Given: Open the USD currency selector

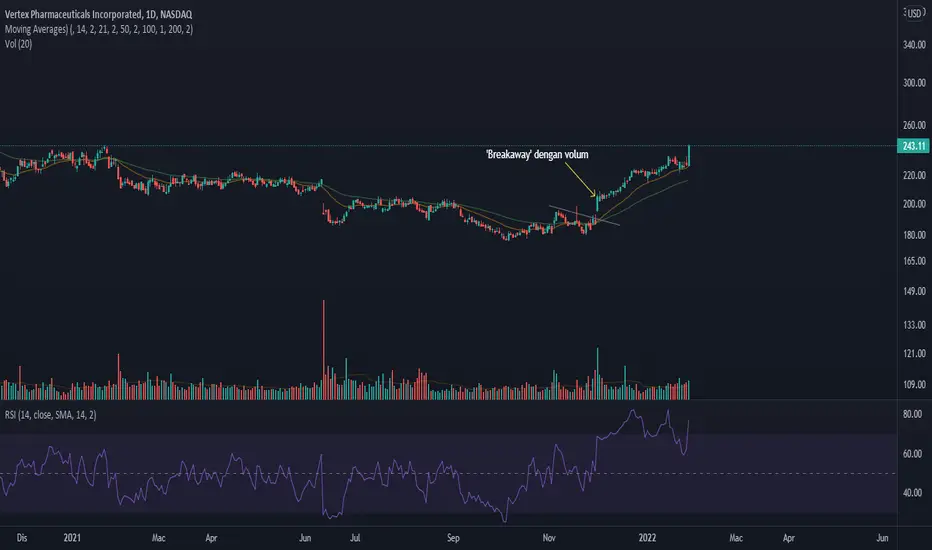Looking at the screenshot, I should (x=914, y=13).
